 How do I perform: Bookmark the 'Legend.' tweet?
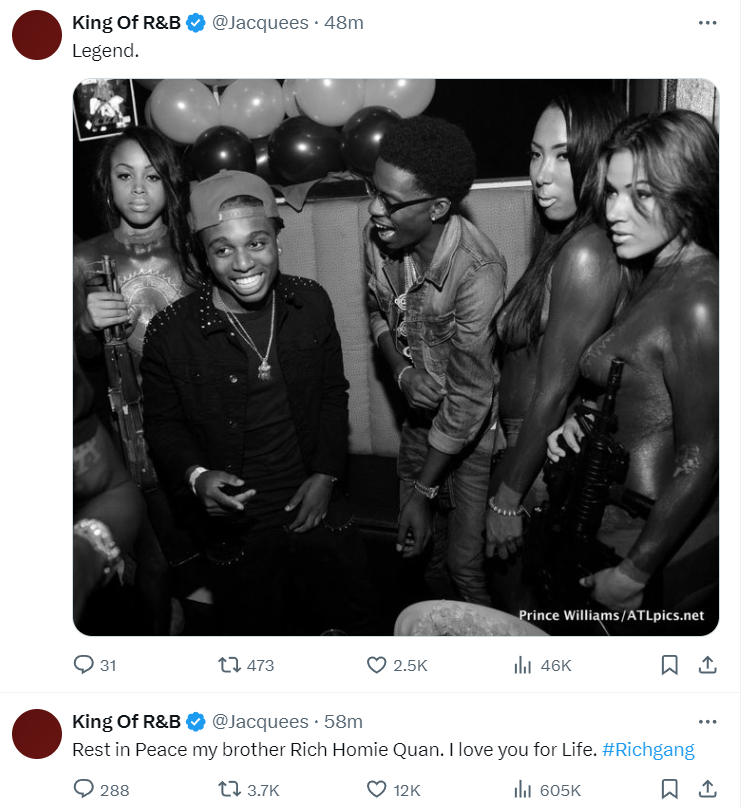pos(669,665)
